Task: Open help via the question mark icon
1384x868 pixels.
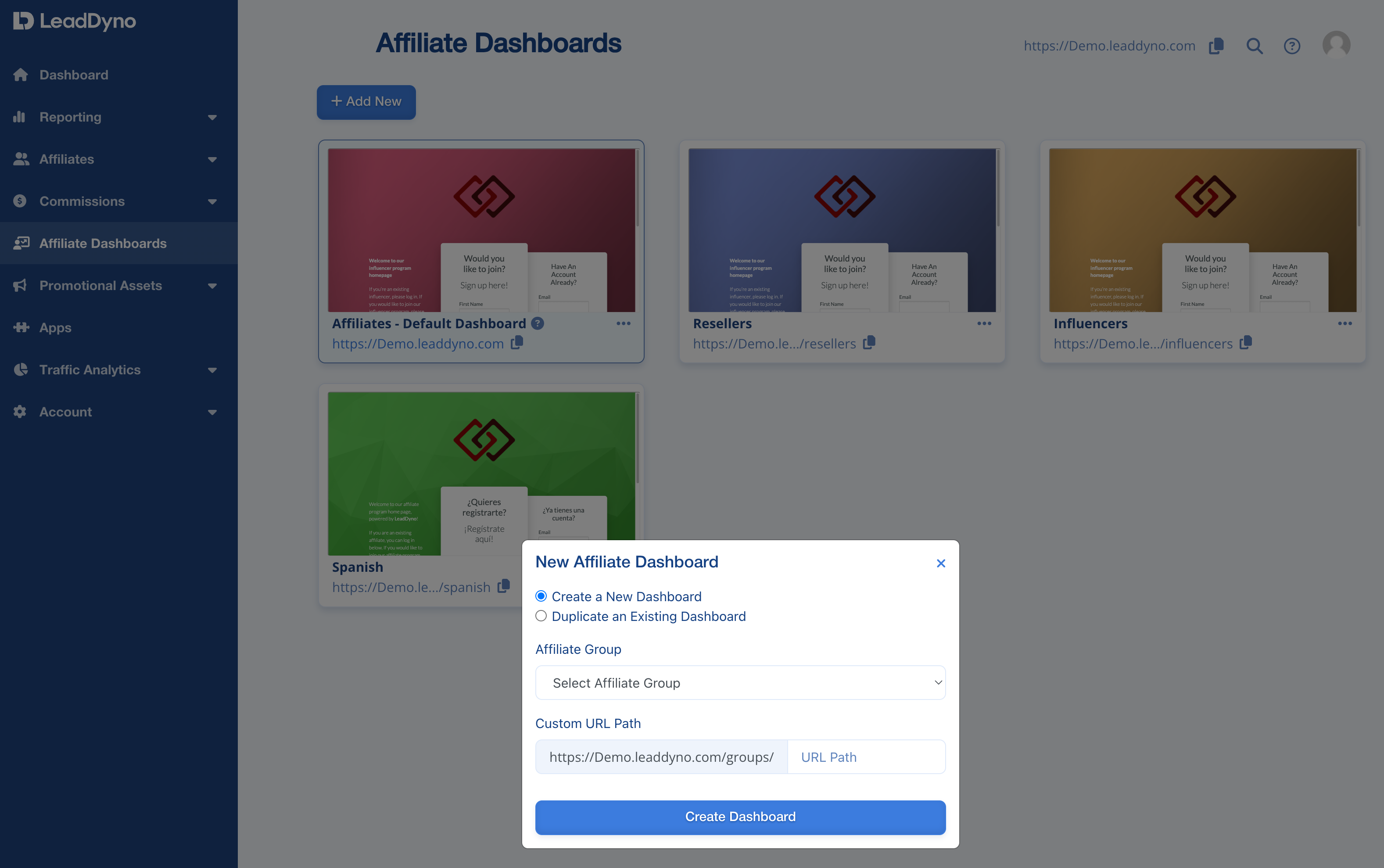Action: (x=1292, y=46)
